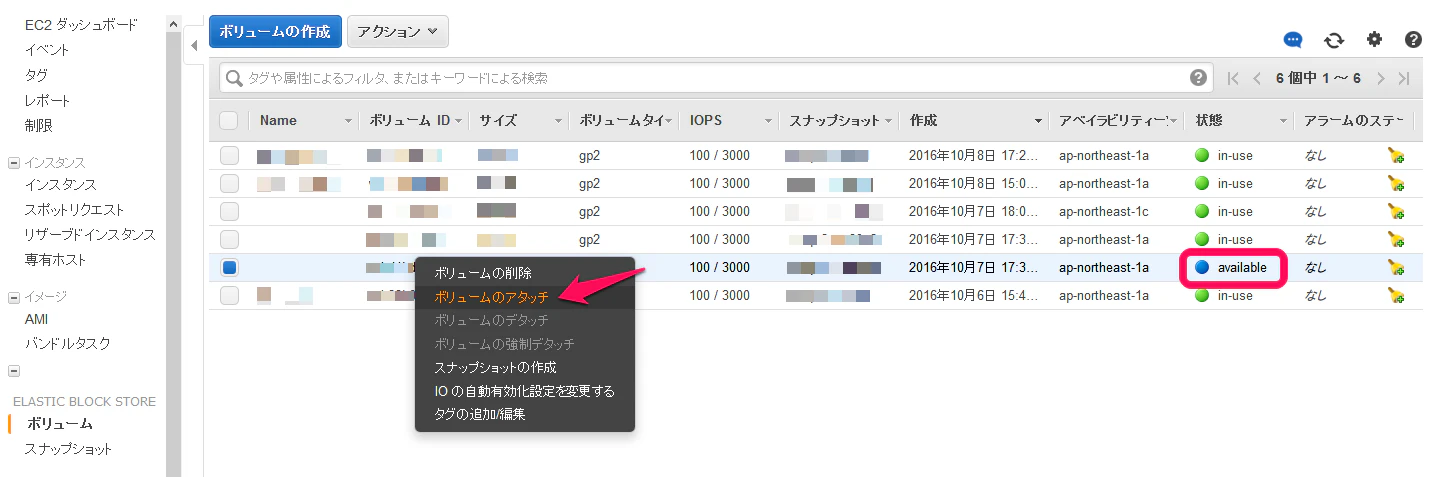Click the ボリュームの作成 button

point(275,31)
